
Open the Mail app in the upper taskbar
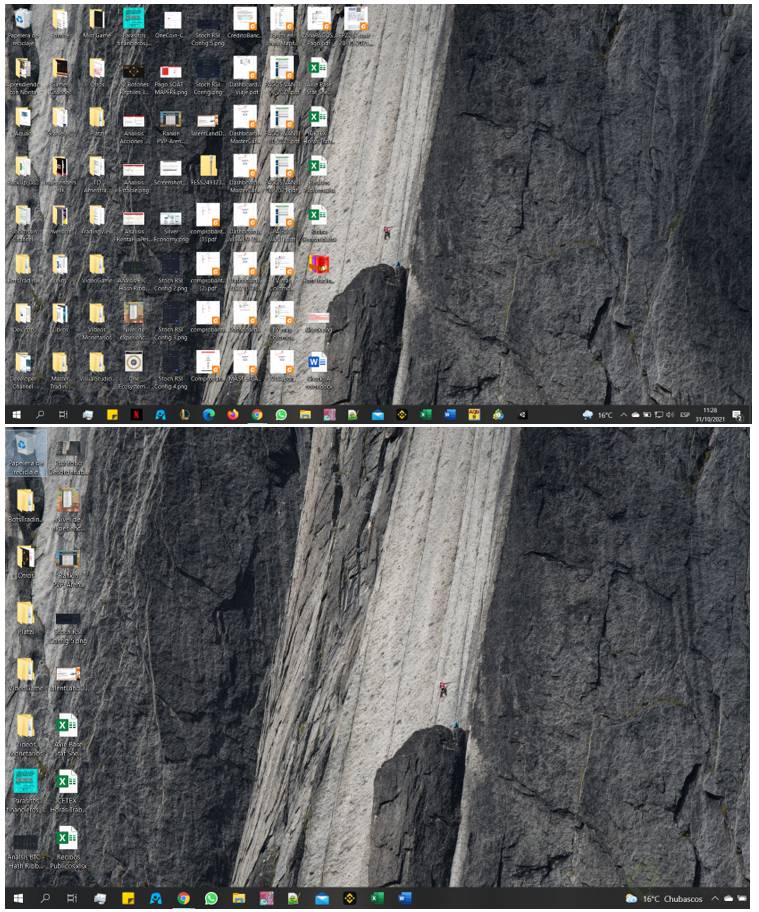[377, 415]
